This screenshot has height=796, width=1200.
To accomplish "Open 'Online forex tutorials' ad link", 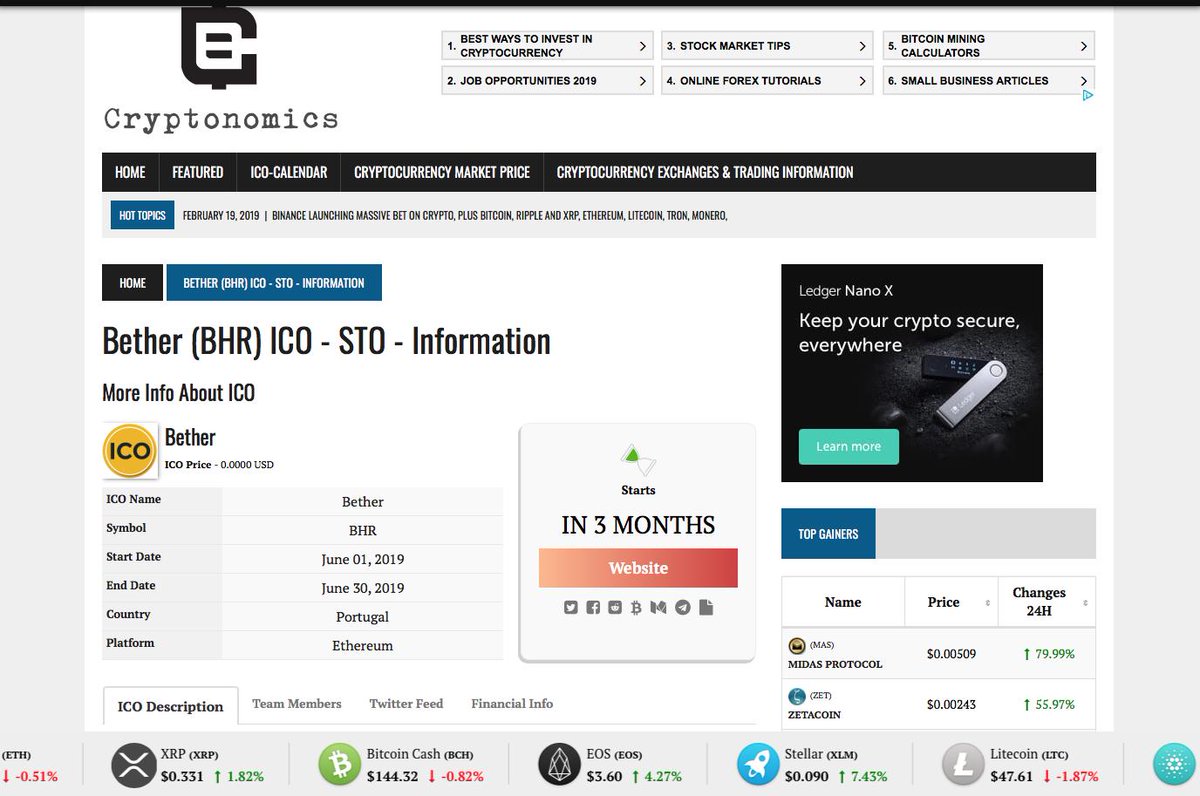I will click(x=767, y=81).
